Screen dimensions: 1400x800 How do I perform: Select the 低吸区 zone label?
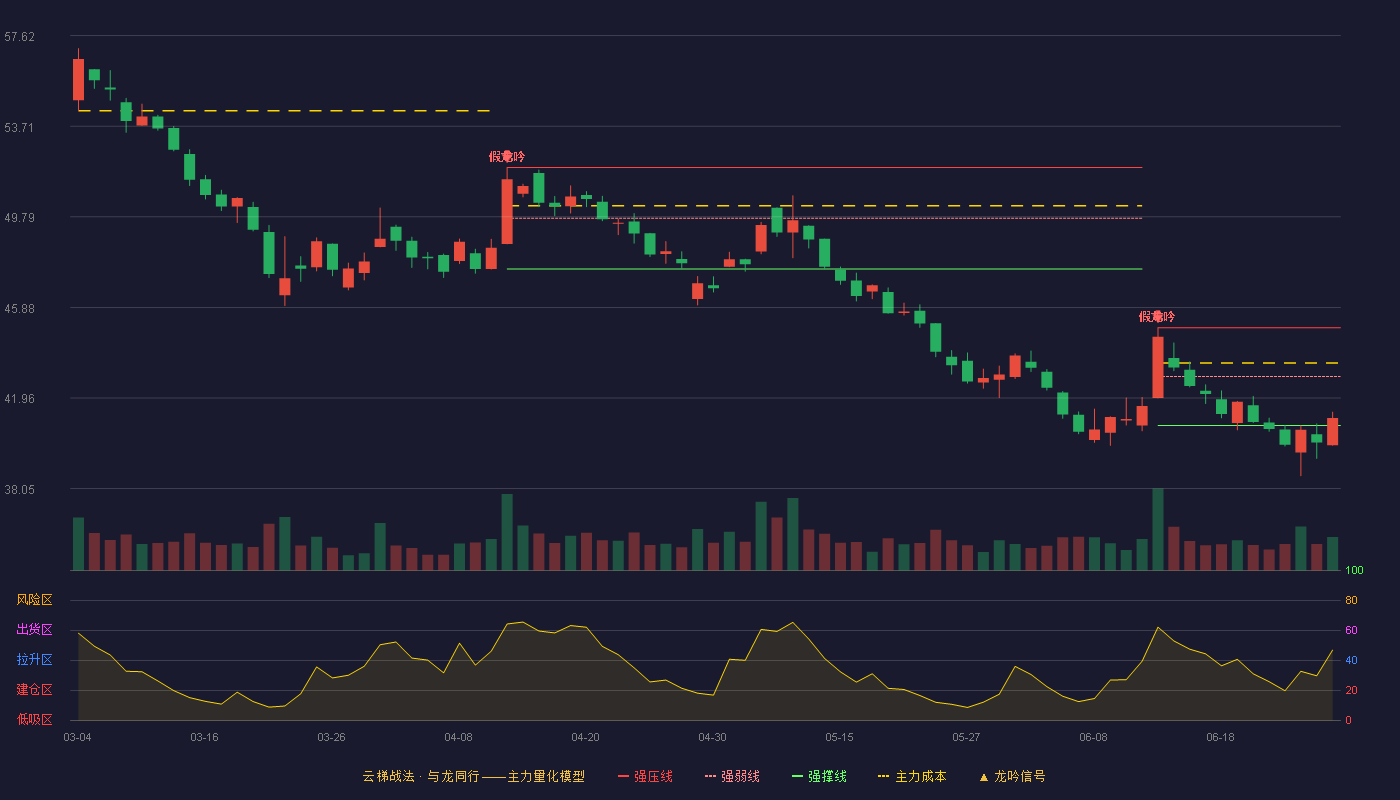pos(34,719)
